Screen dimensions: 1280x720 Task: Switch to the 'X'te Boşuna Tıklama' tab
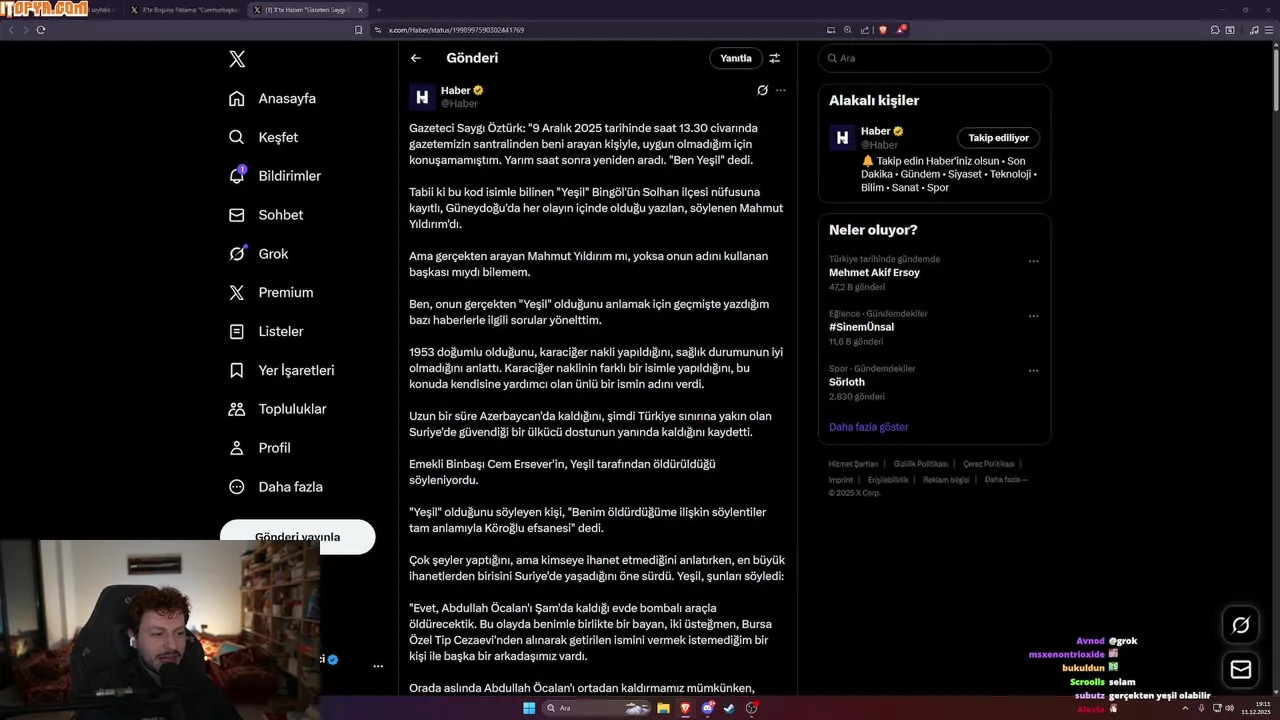[185, 10]
